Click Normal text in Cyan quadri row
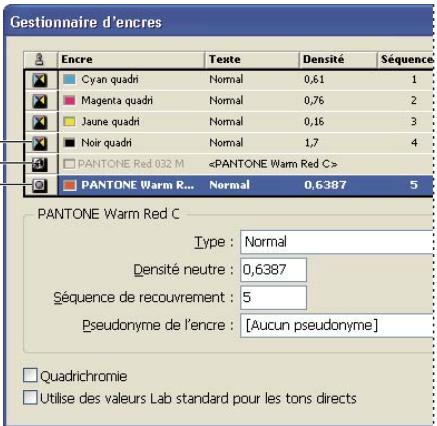 pyautogui.click(x=226, y=80)
